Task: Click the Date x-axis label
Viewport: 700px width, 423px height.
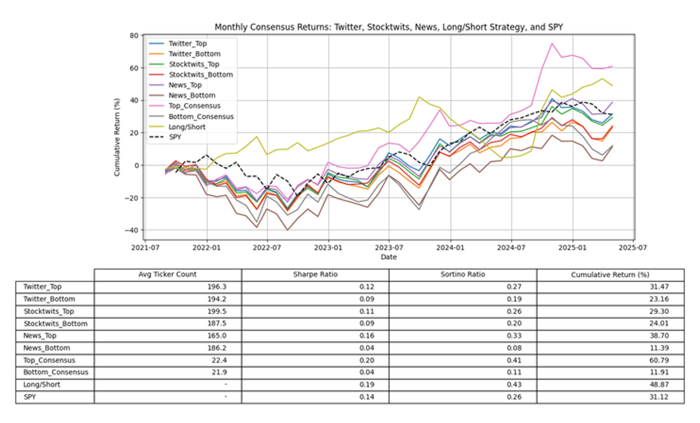Action: tap(388, 257)
